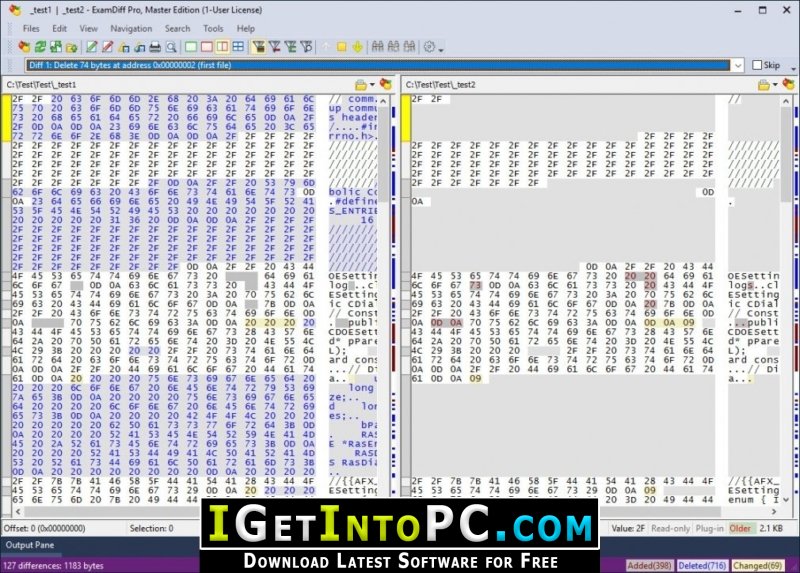Open Print Preview magnifier icon
This screenshot has width=800, height=573.
point(171,47)
